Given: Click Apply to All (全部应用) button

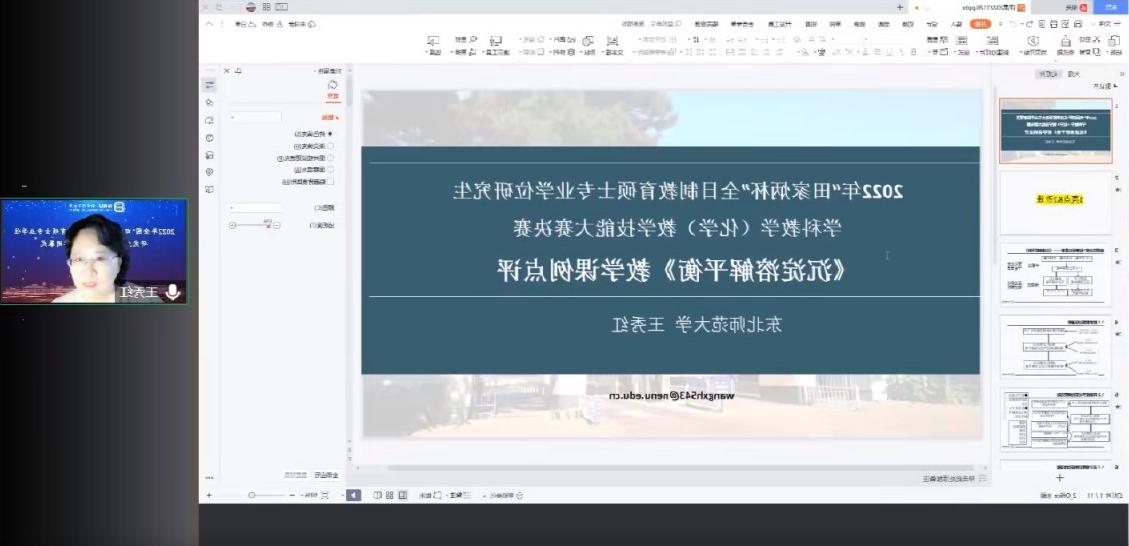Looking at the screenshot, I should [x=326, y=475].
